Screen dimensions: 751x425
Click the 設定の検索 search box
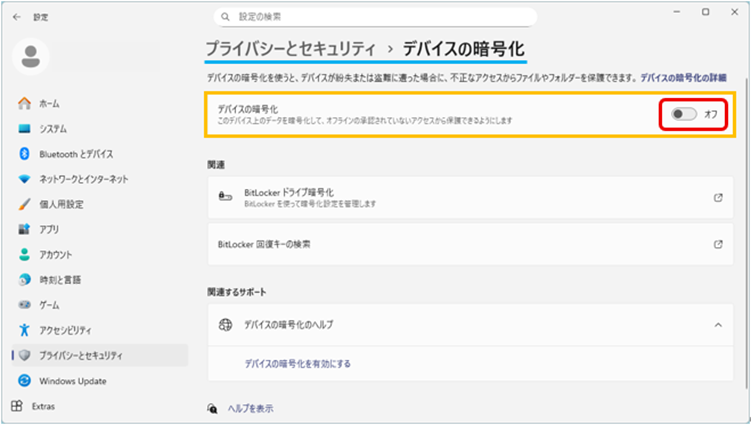[x=375, y=17]
